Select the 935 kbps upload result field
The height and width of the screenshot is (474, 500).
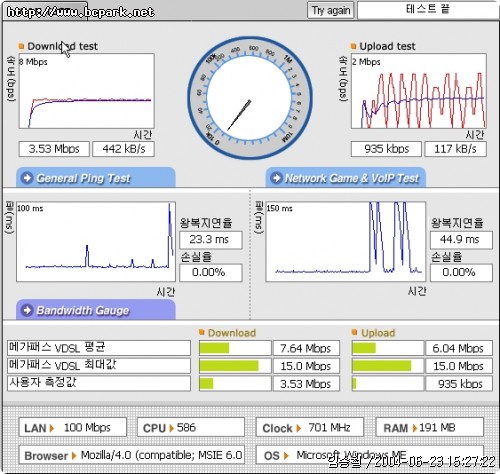386,149
